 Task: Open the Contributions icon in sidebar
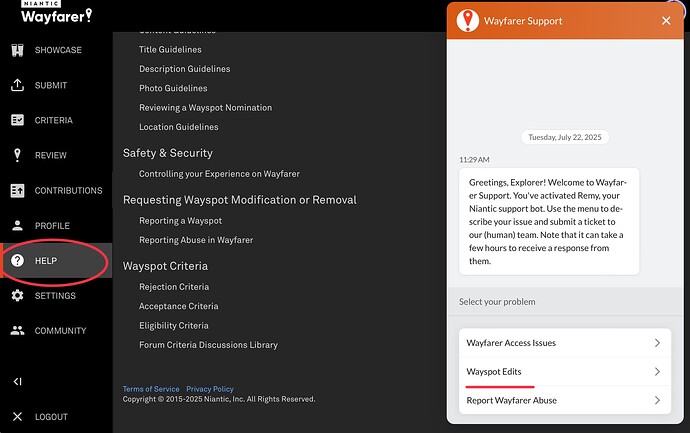[17, 190]
